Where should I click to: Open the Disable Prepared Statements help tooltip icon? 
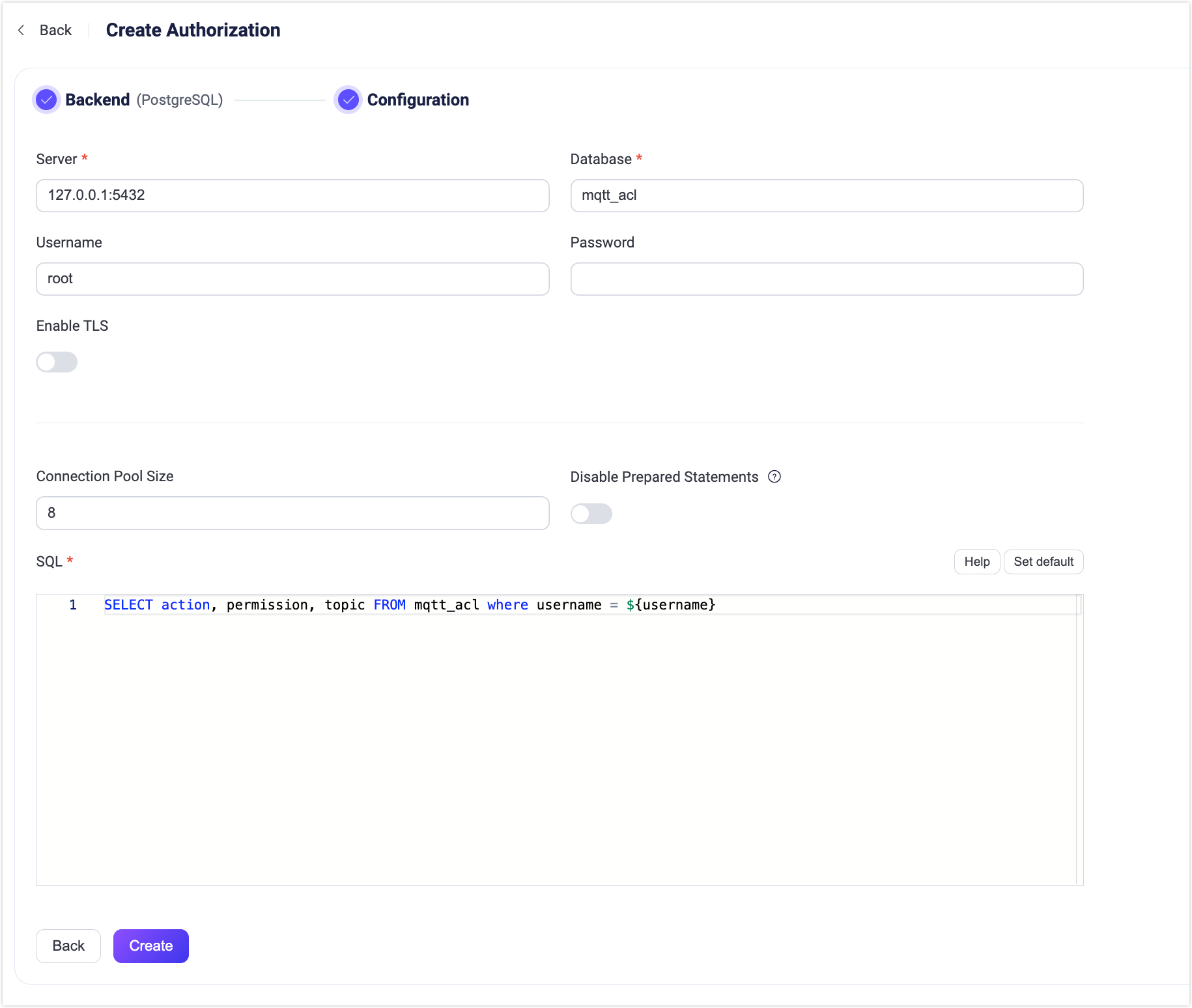(x=774, y=477)
